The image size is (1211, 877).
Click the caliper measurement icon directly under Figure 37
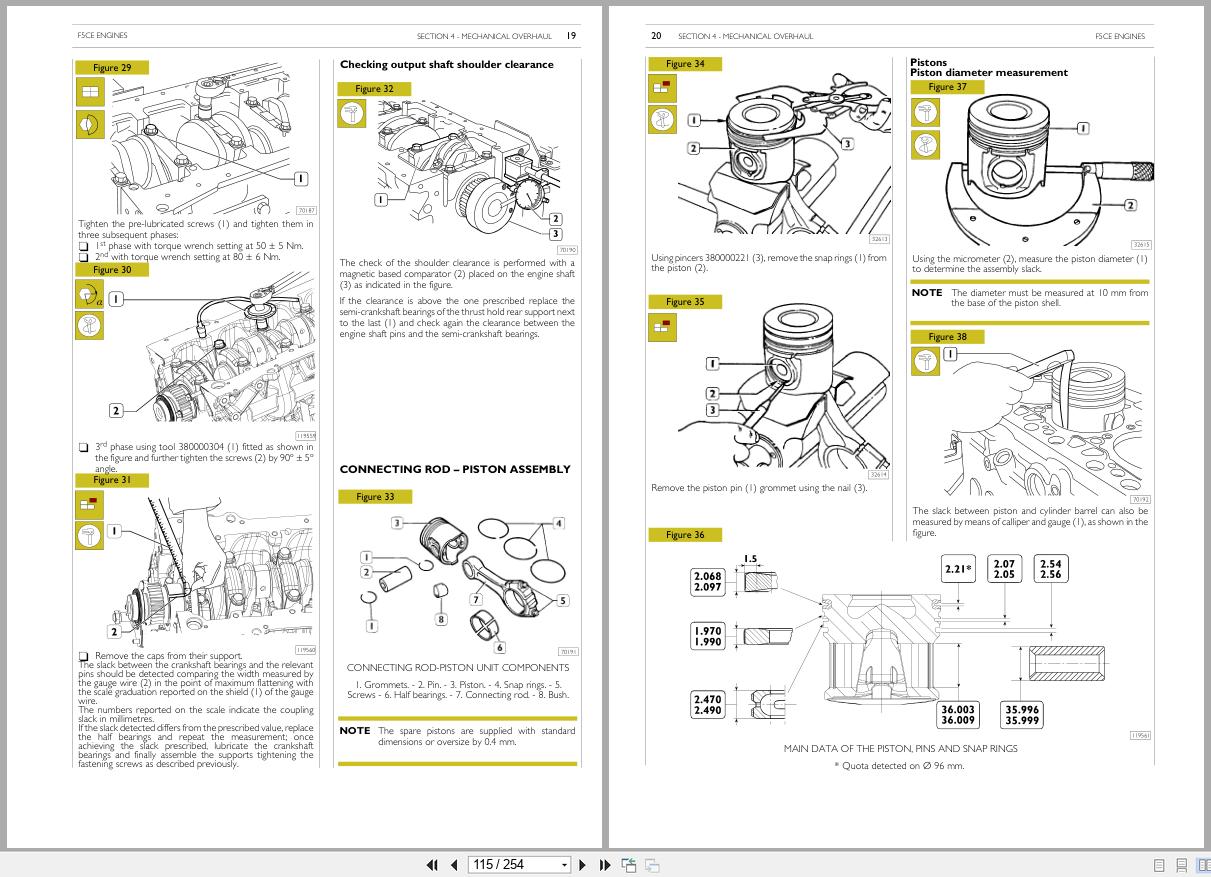(925, 111)
